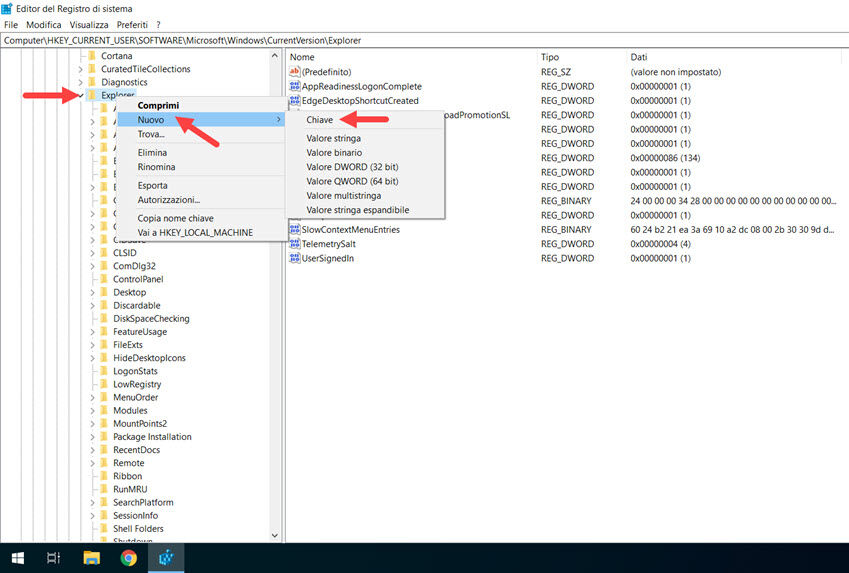The height and width of the screenshot is (573, 849).
Task: Open the Windows Start menu
Action: 17,558
